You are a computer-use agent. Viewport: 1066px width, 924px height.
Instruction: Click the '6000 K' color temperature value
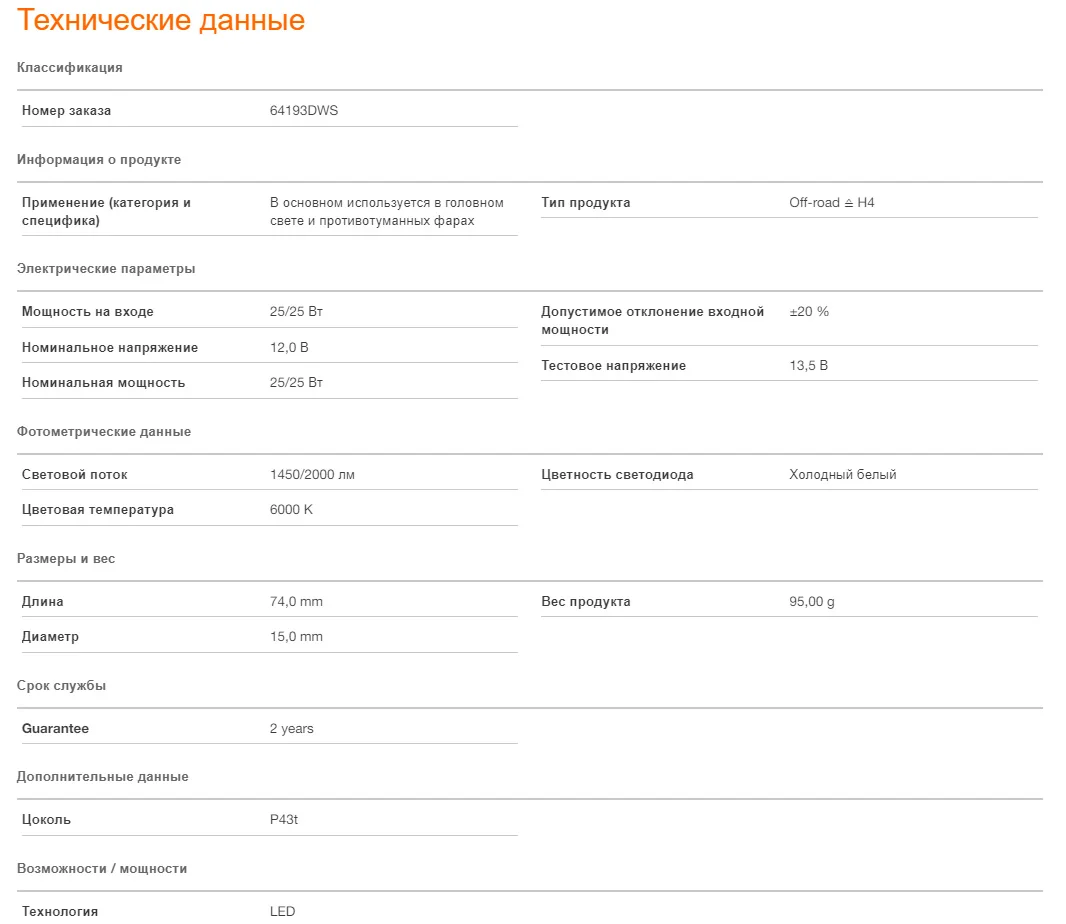[291, 509]
